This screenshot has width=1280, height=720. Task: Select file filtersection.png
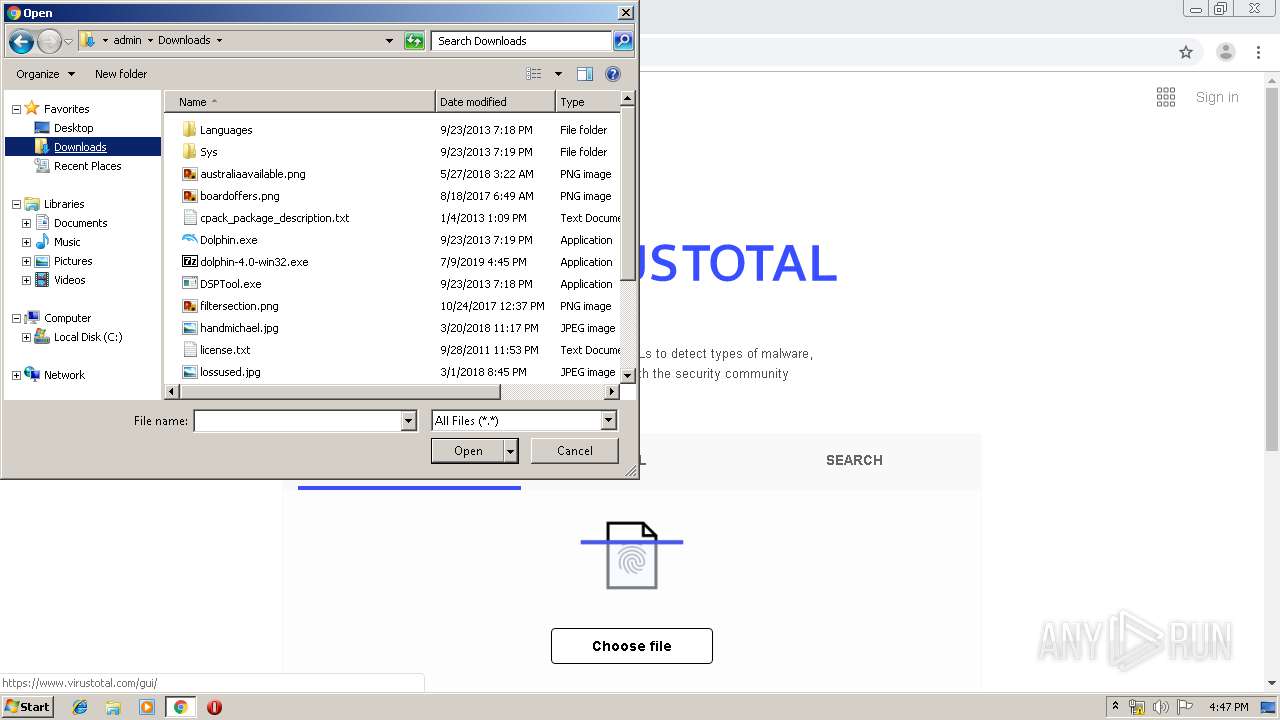pos(239,306)
